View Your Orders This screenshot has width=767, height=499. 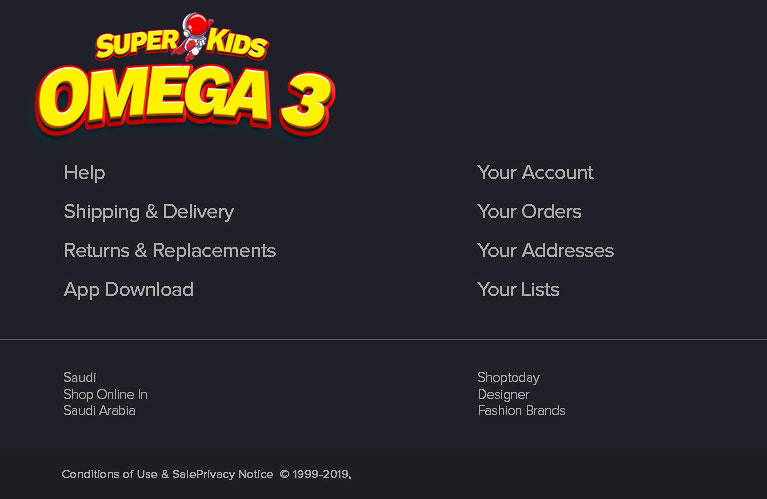(x=529, y=211)
